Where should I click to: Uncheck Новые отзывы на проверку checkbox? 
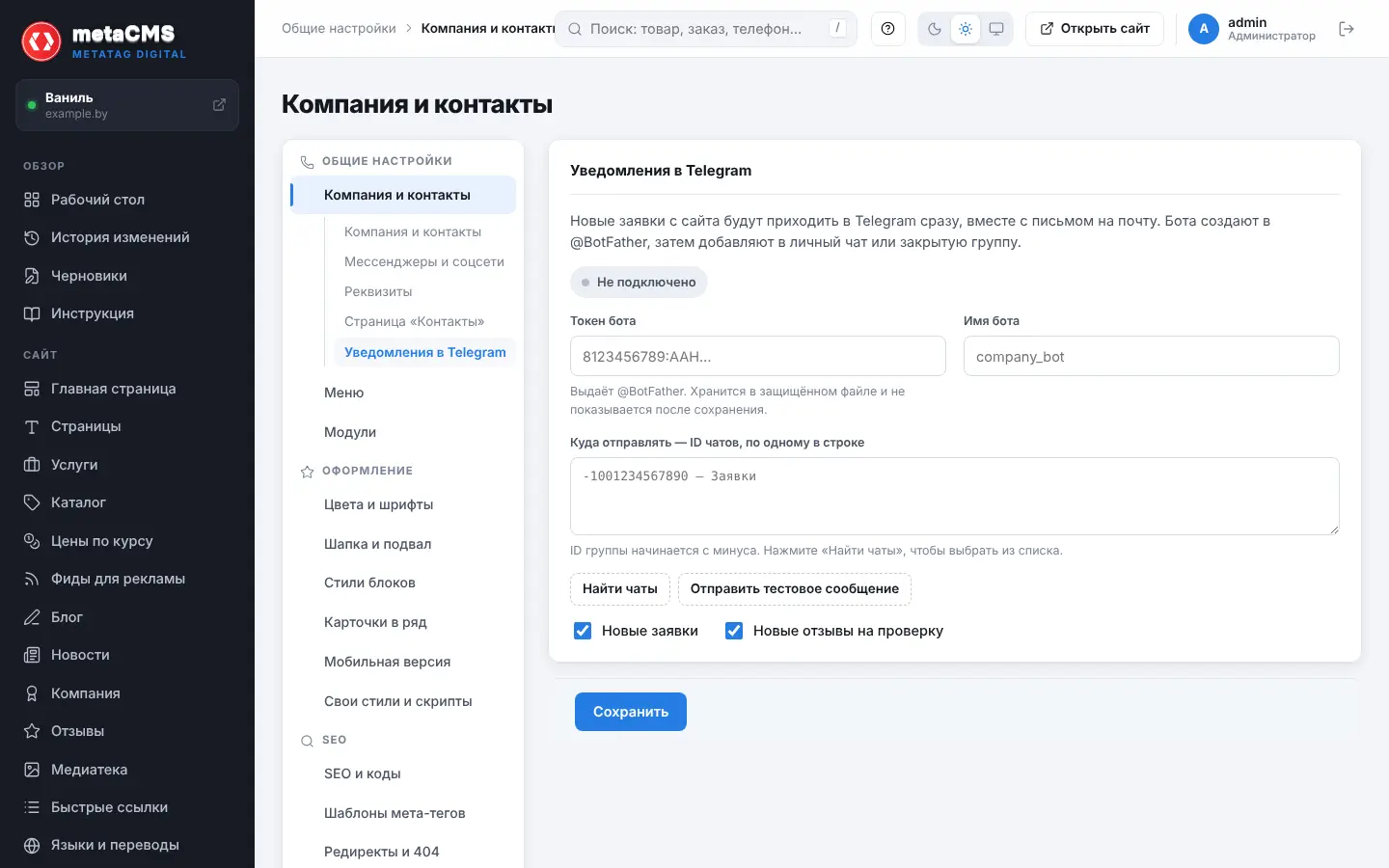click(x=734, y=631)
